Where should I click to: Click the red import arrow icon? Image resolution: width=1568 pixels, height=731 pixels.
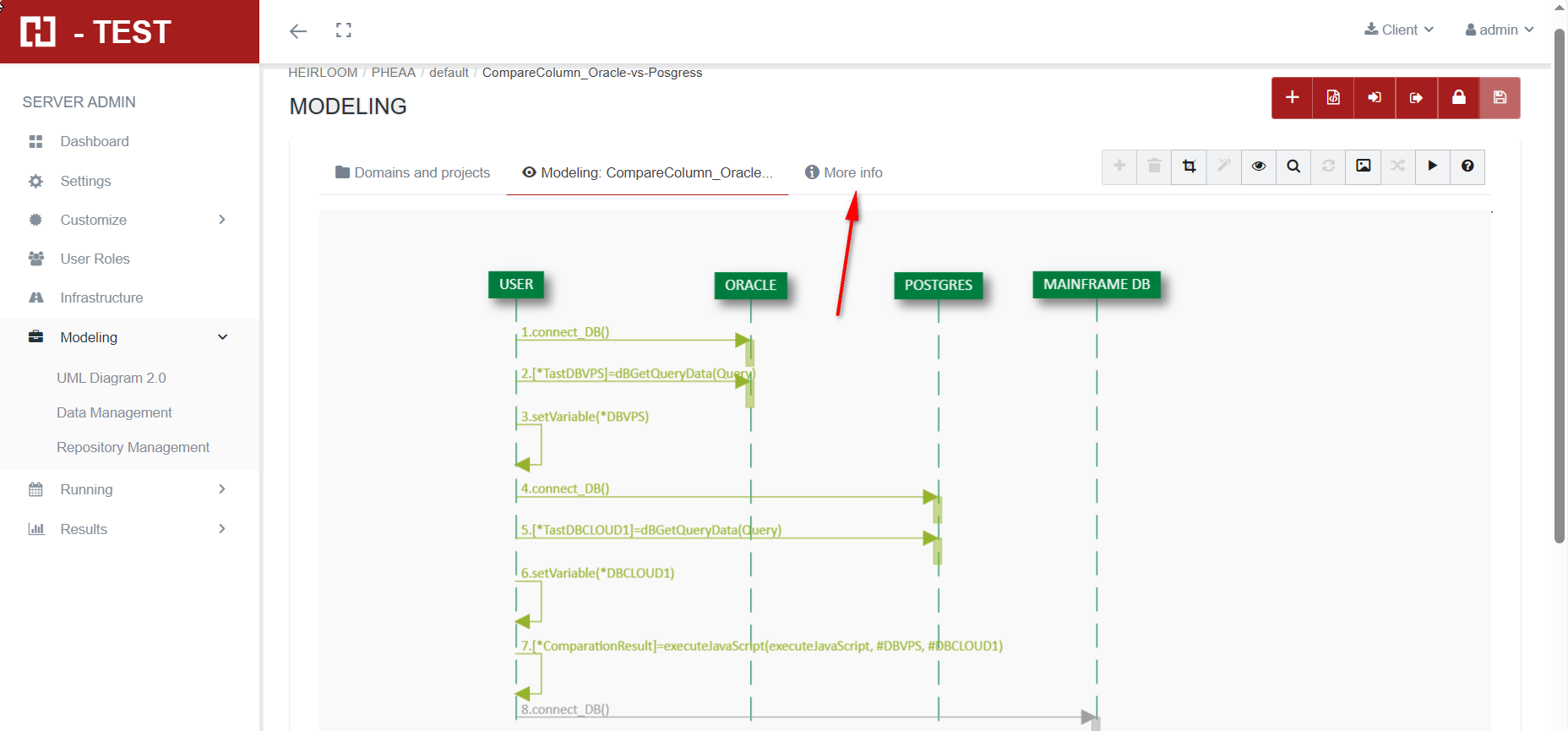coord(1375,98)
